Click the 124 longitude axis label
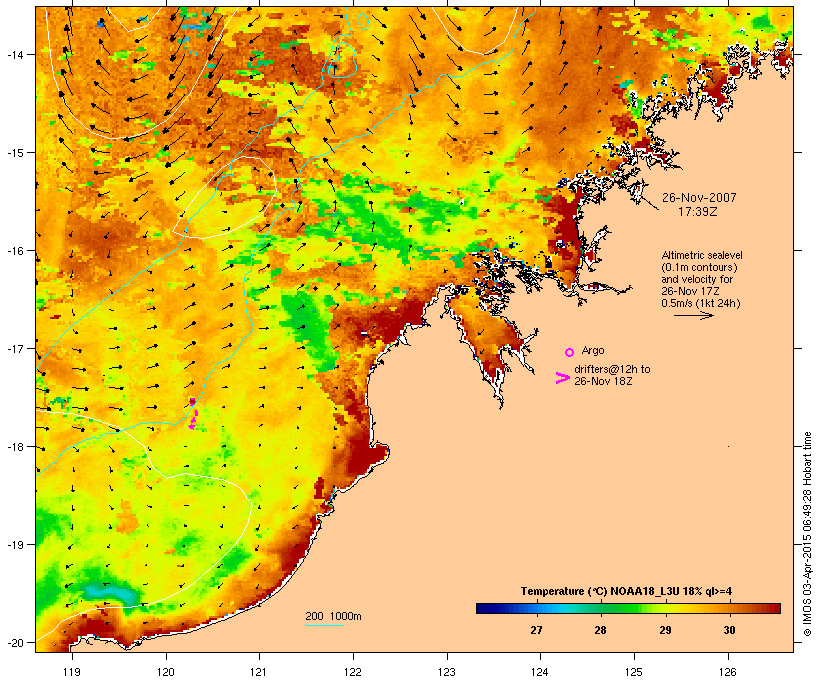 point(540,672)
